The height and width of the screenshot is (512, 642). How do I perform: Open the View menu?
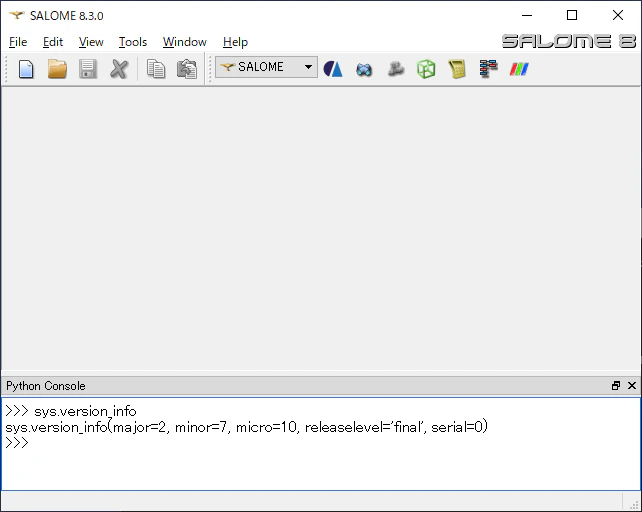coord(91,42)
